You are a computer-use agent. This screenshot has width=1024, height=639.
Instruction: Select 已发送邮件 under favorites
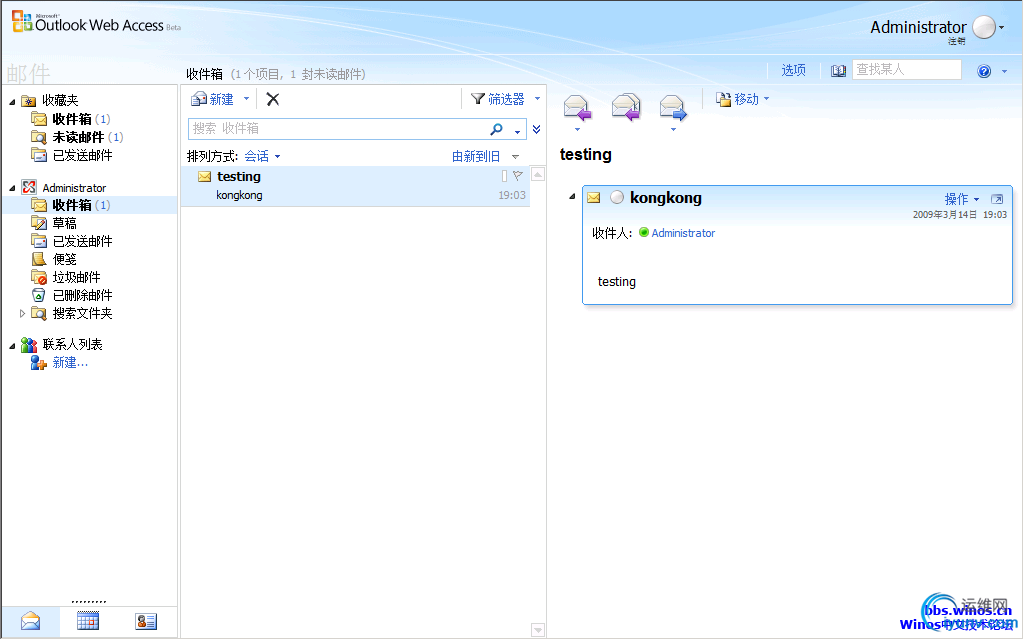(x=82, y=156)
